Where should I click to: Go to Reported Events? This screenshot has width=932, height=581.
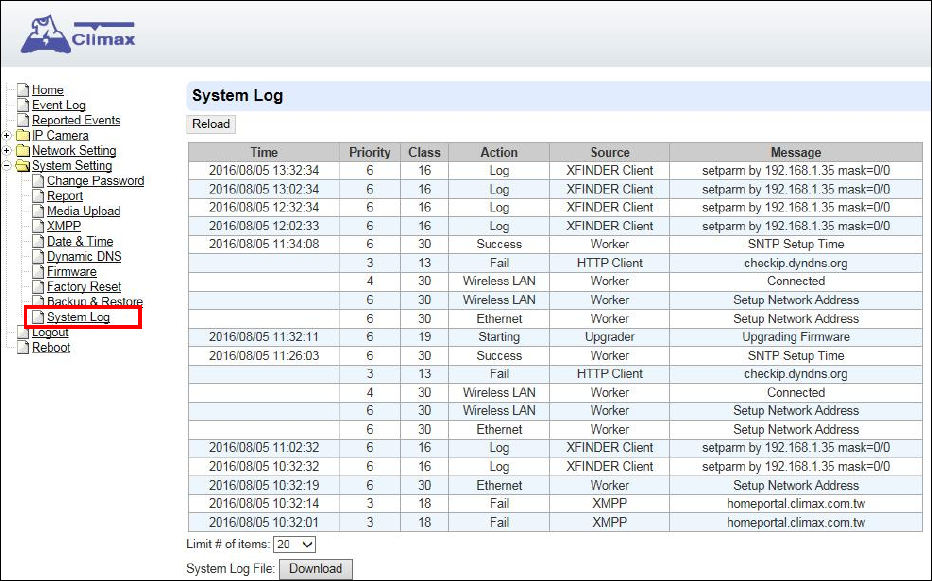[76, 120]
